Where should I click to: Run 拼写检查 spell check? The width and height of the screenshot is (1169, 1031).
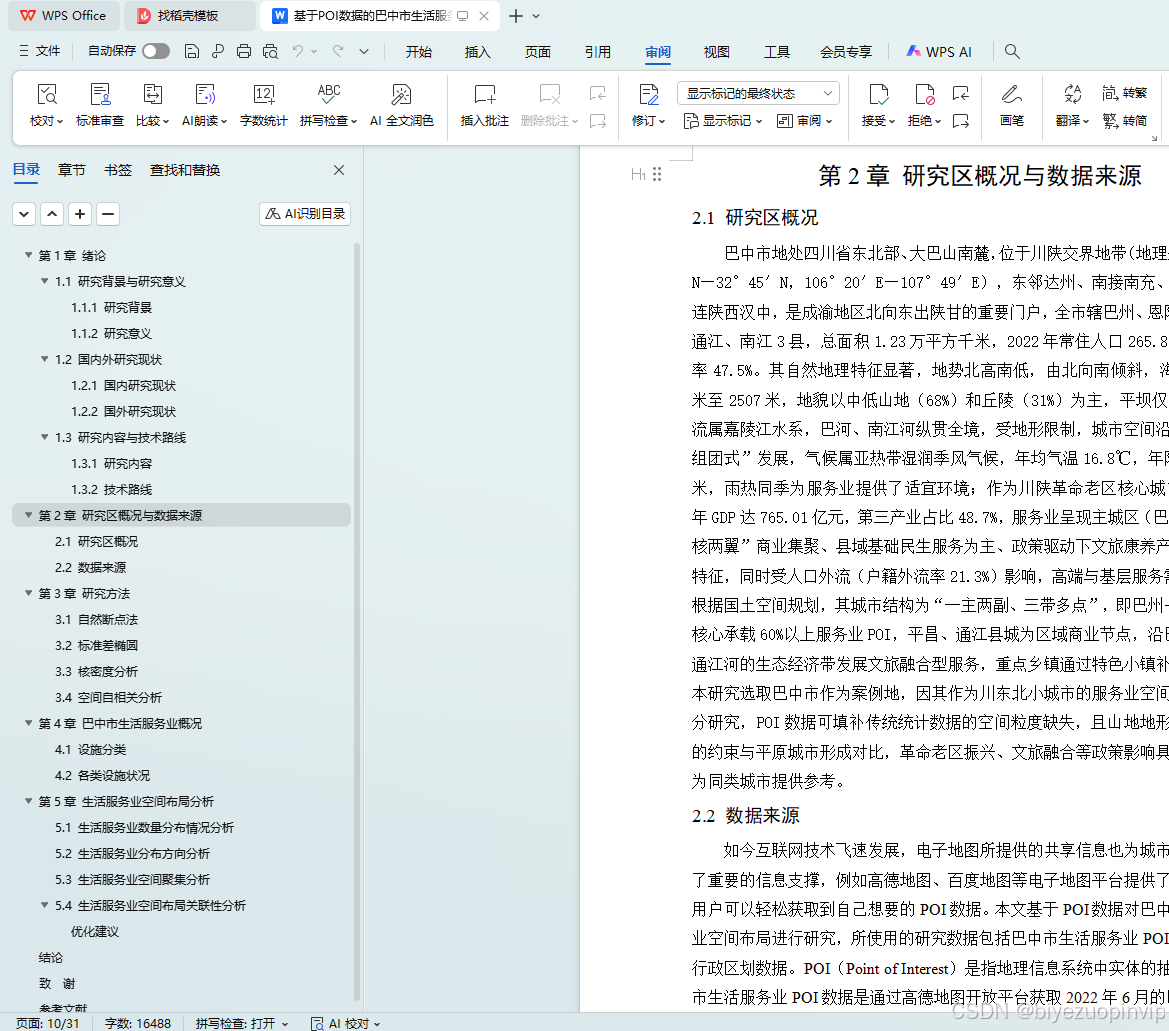click(x=328, y=105)
